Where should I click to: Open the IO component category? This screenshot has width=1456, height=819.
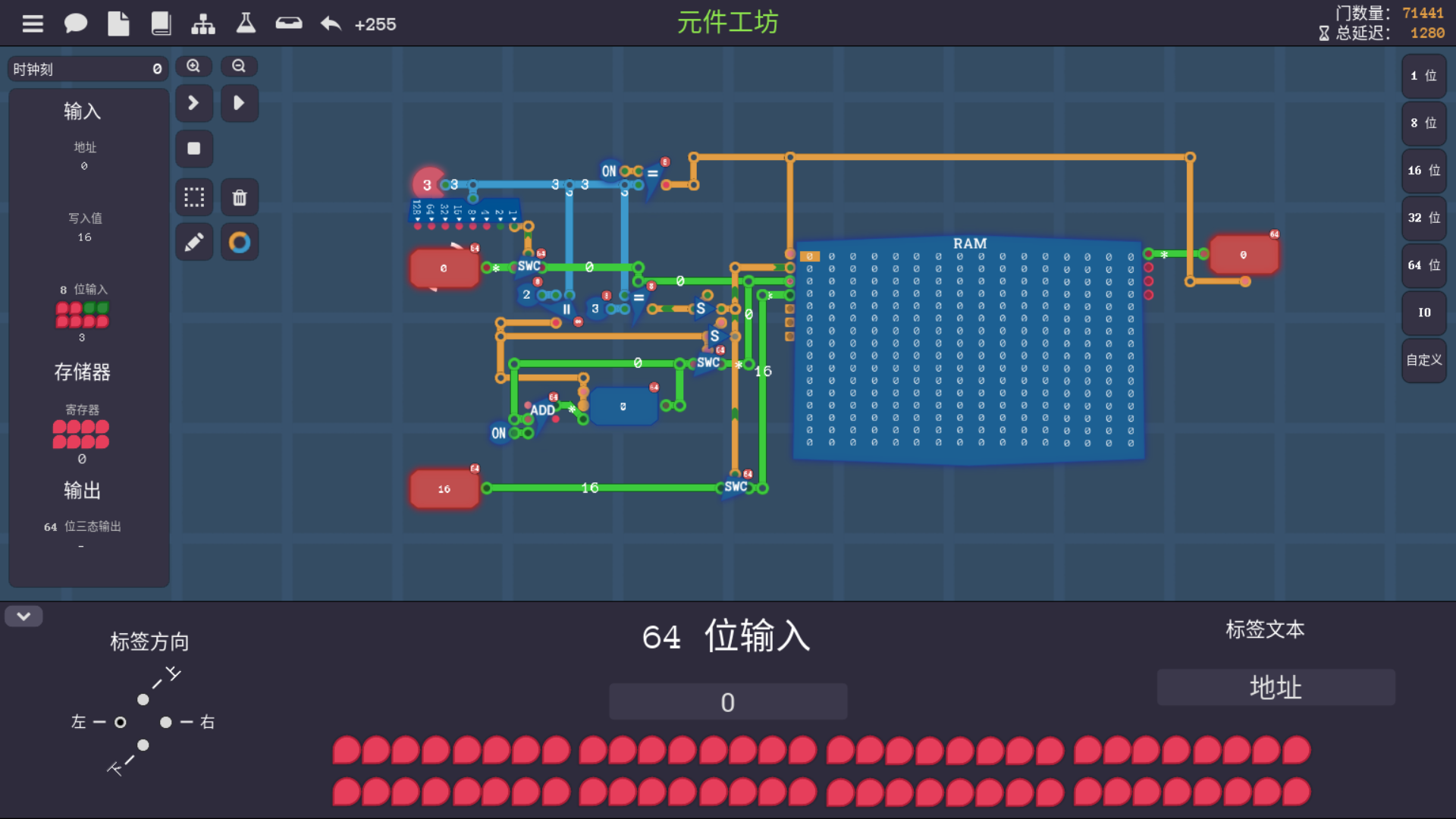click(x=1423, y=312)
